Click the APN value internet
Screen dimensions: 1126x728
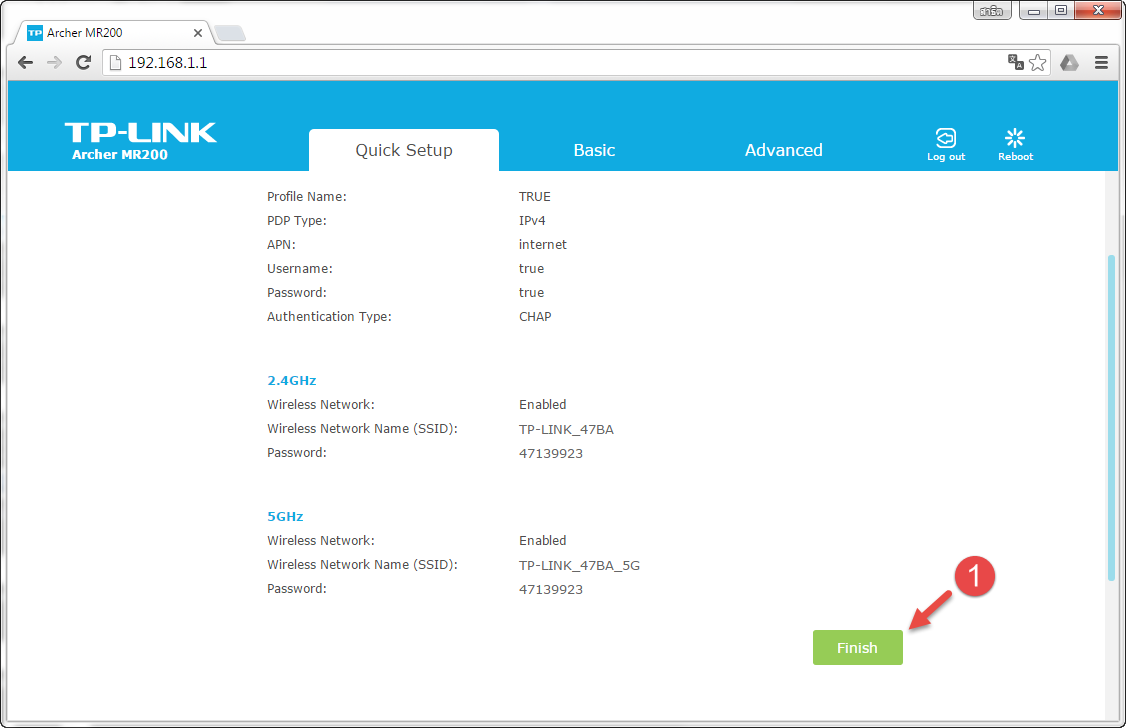pos(542,245)
